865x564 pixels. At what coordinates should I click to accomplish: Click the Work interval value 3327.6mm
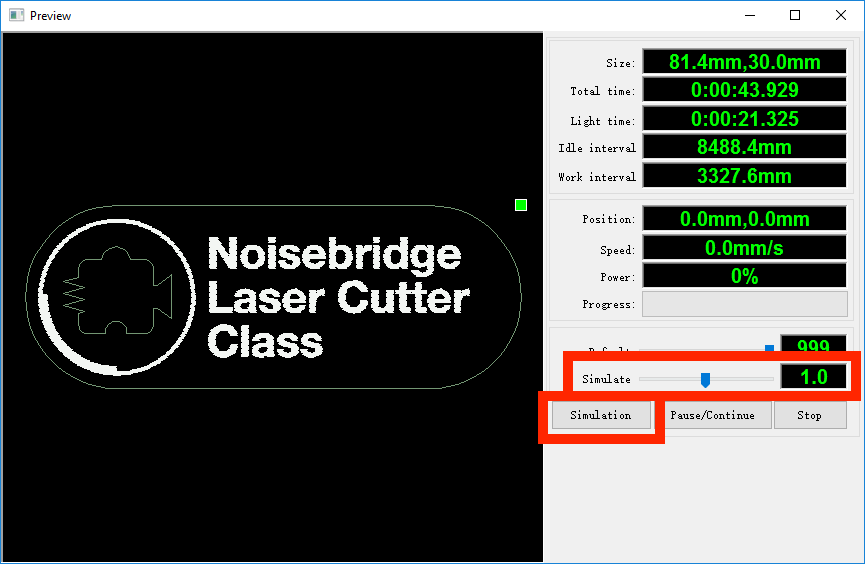point(744,176)
